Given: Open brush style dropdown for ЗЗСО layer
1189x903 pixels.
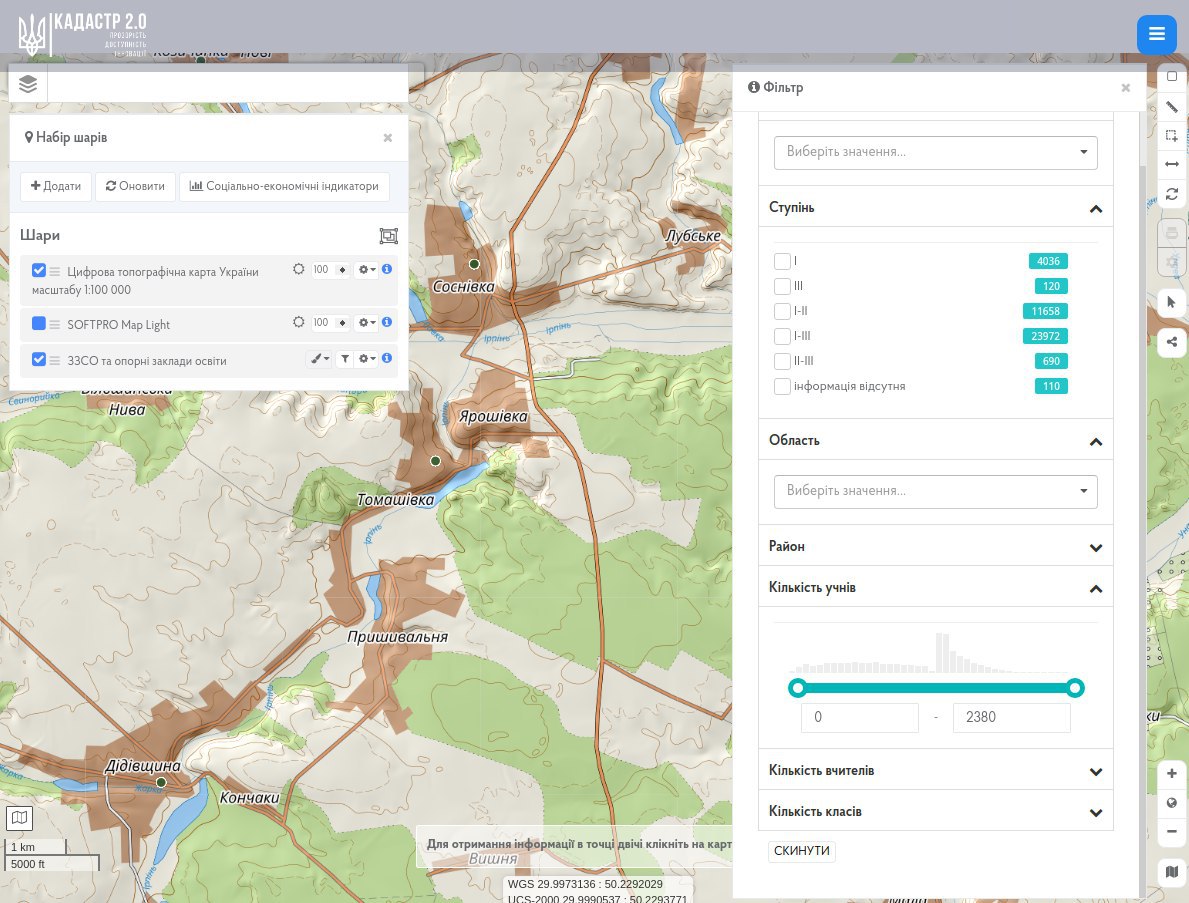Looking at the screenshot, I should (x=320, y=359).
